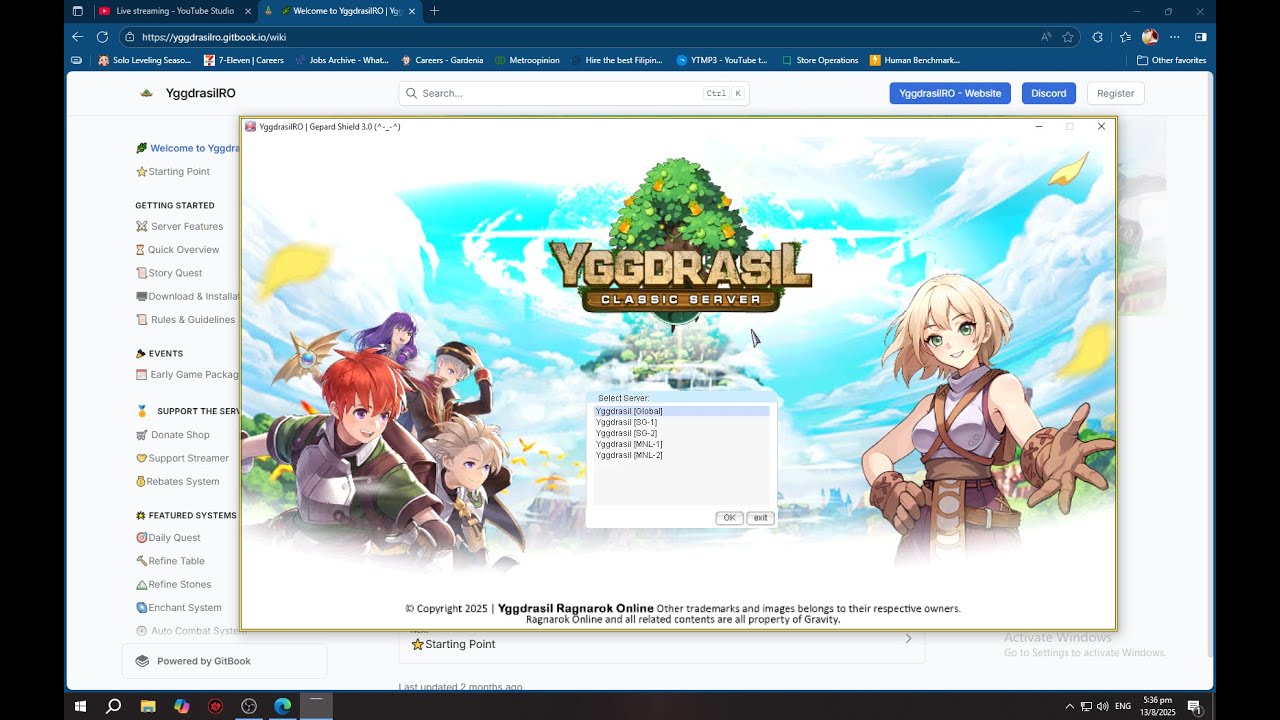Screen dimensions: 1280x720
Task: Click YggdrasilRO logo in wiki header
Action: coord(187,93)
